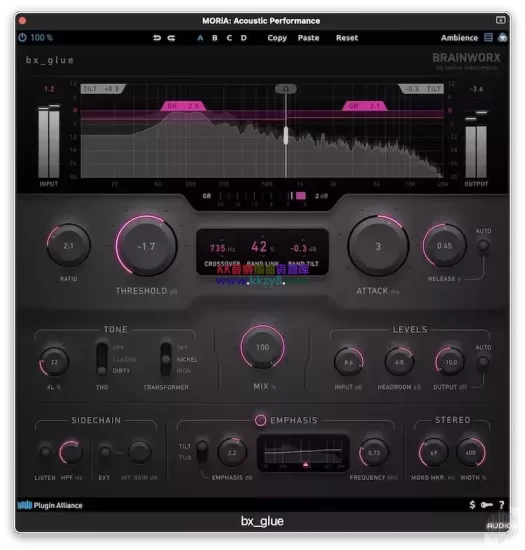Open the Ambience preset dropdown
This screenshot has width=525, height=550.
click(459, 38)
